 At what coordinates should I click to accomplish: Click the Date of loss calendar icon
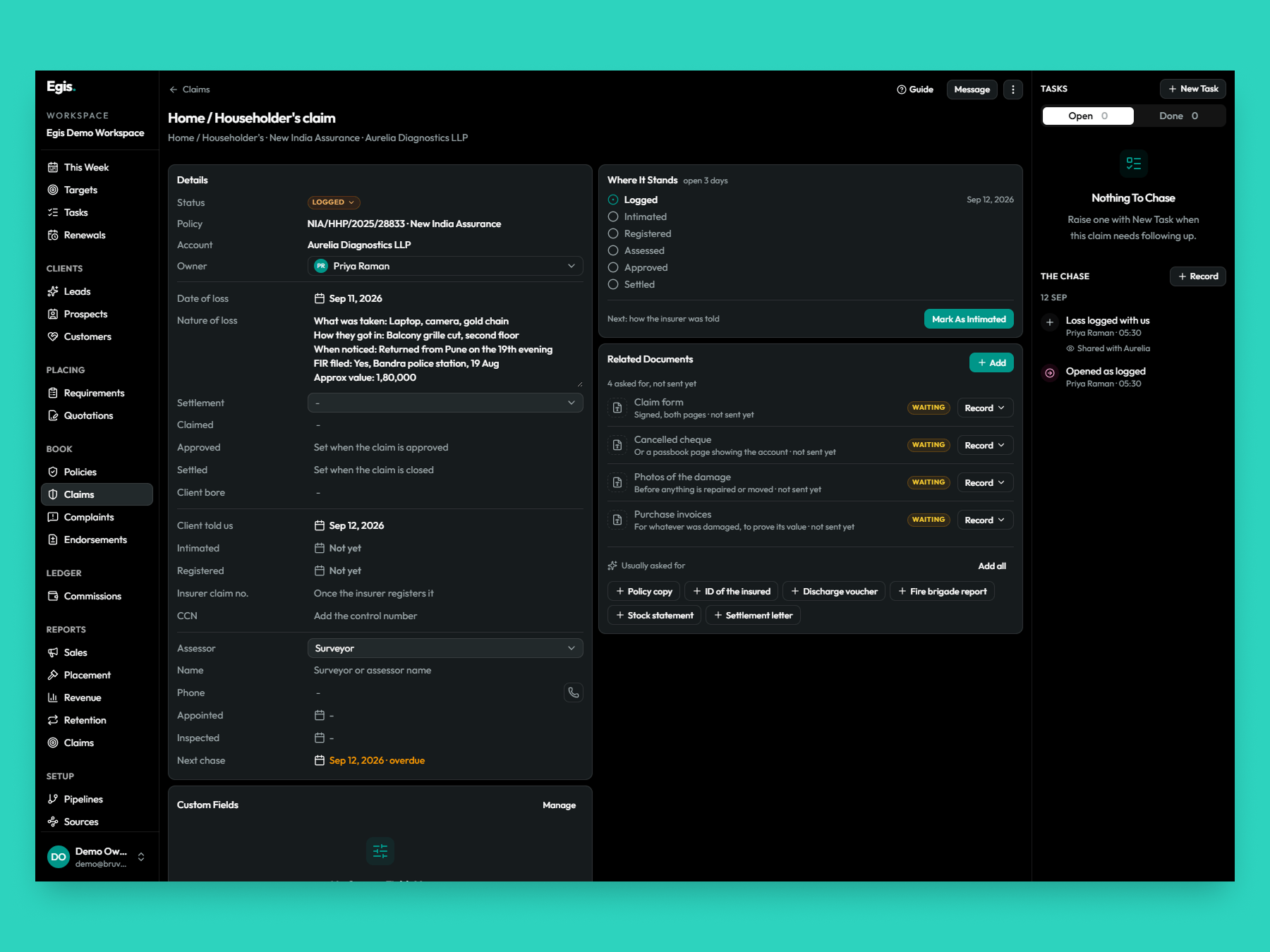[x=320, y=298]
